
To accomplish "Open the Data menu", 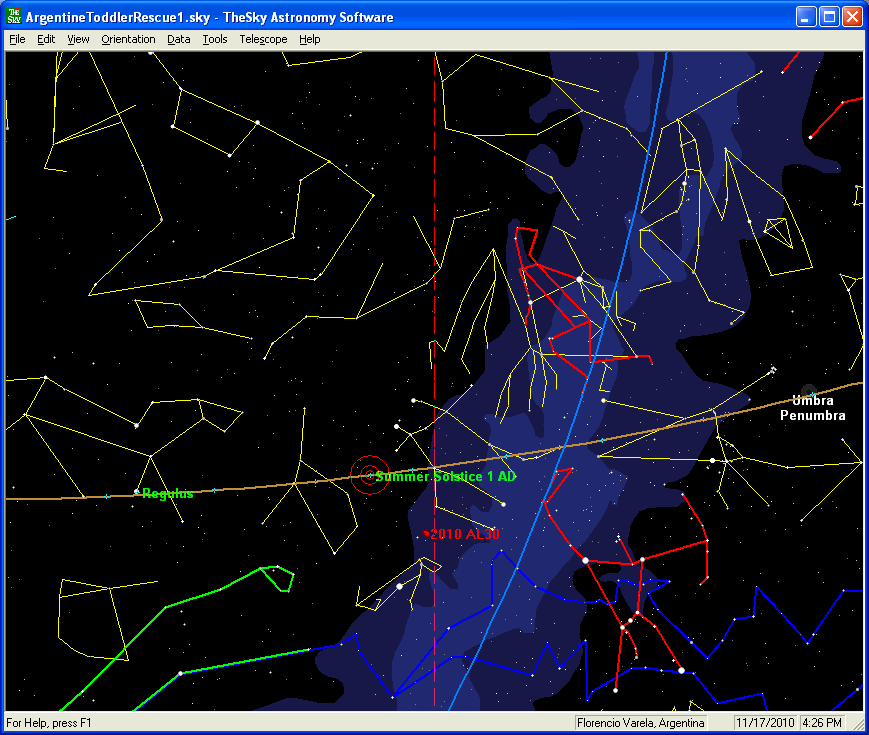I will (179, 39).
